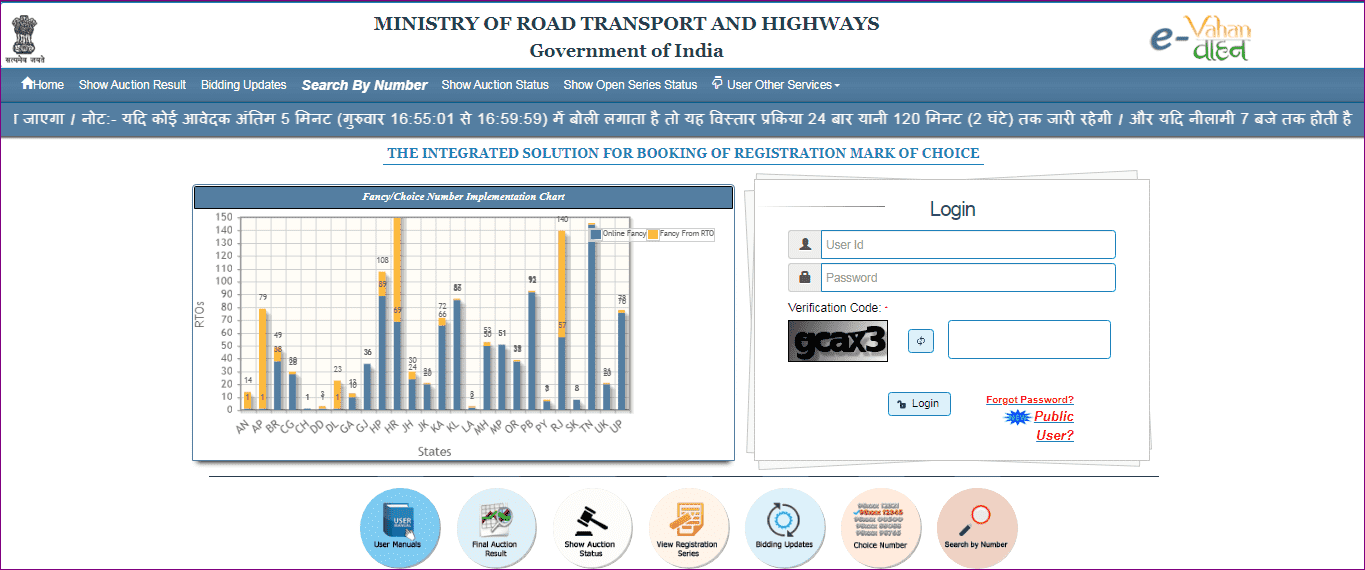This screenshot has width=1365, height=570.
Task: Click the Verification Code label
Action: click(x=838, y=307)
